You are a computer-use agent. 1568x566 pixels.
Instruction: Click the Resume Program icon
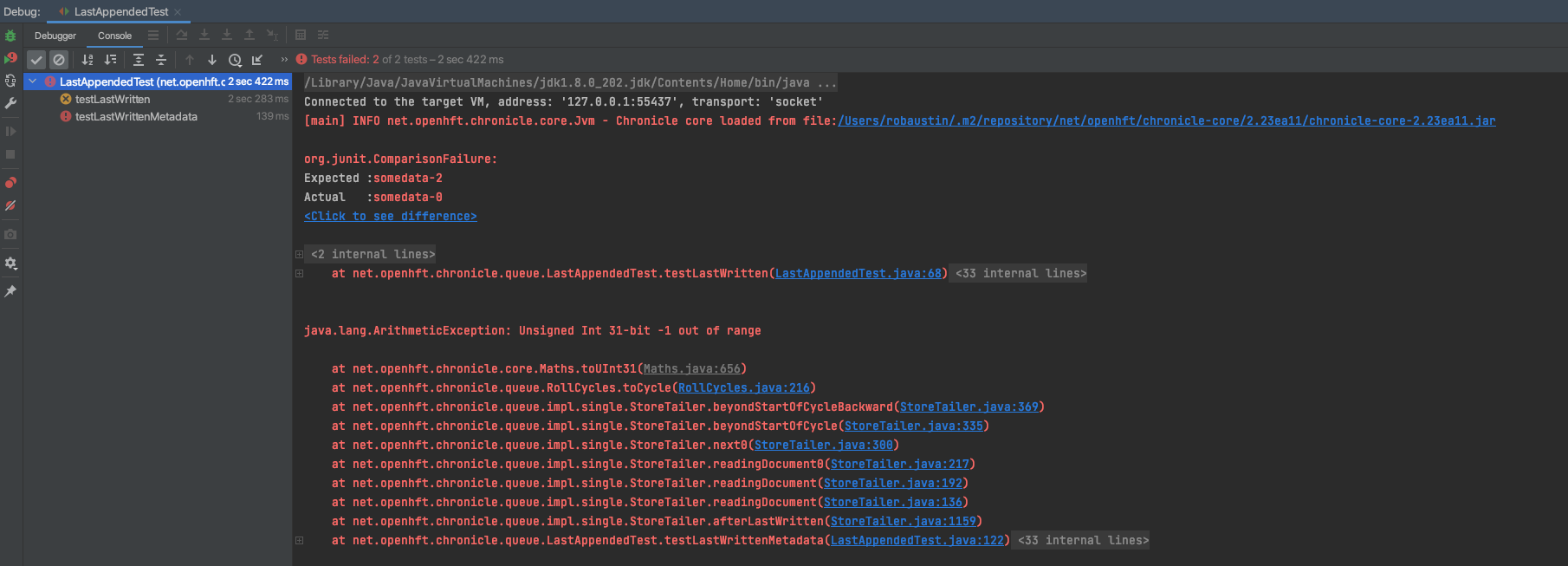tap(10, 132)
